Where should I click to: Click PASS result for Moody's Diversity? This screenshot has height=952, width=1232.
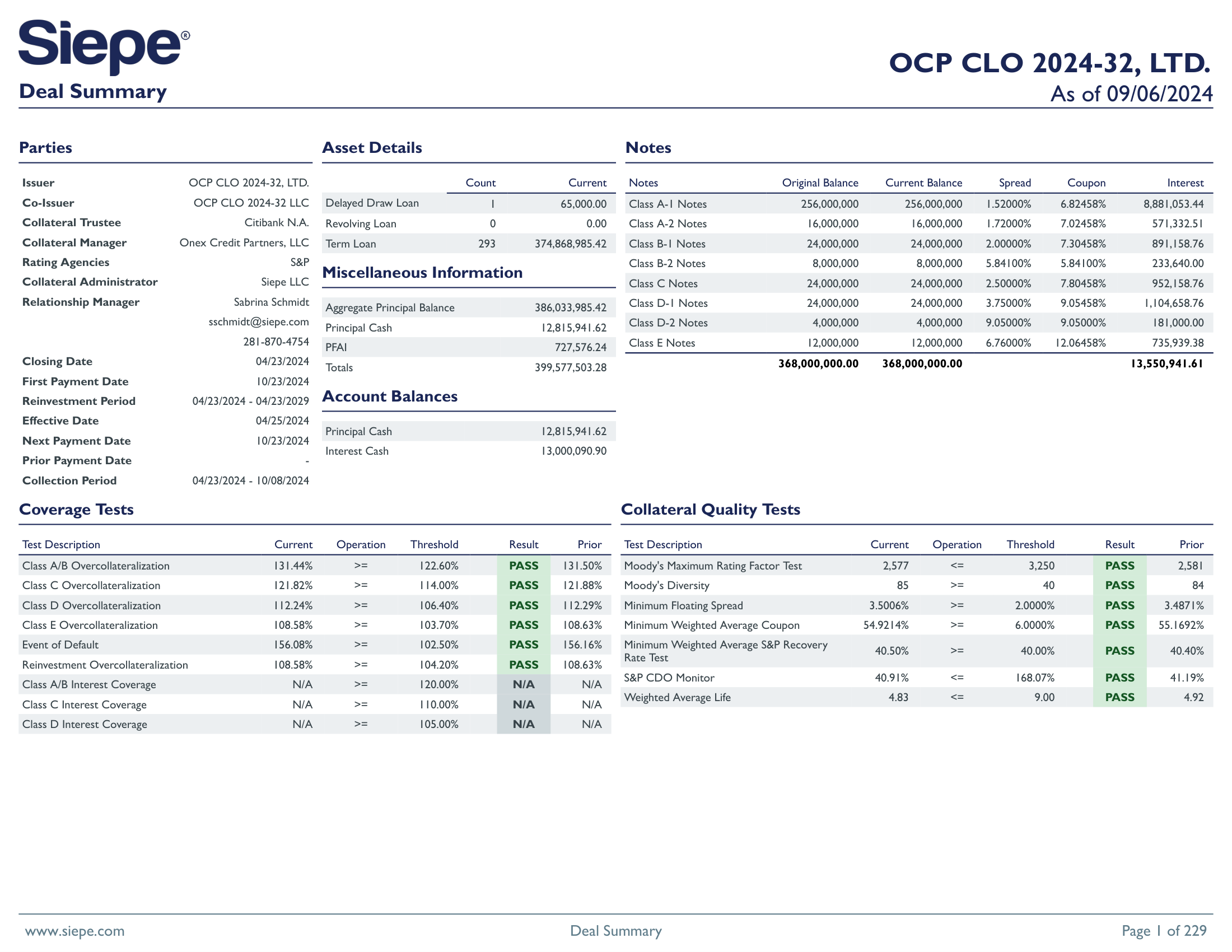coord(1119,585)
